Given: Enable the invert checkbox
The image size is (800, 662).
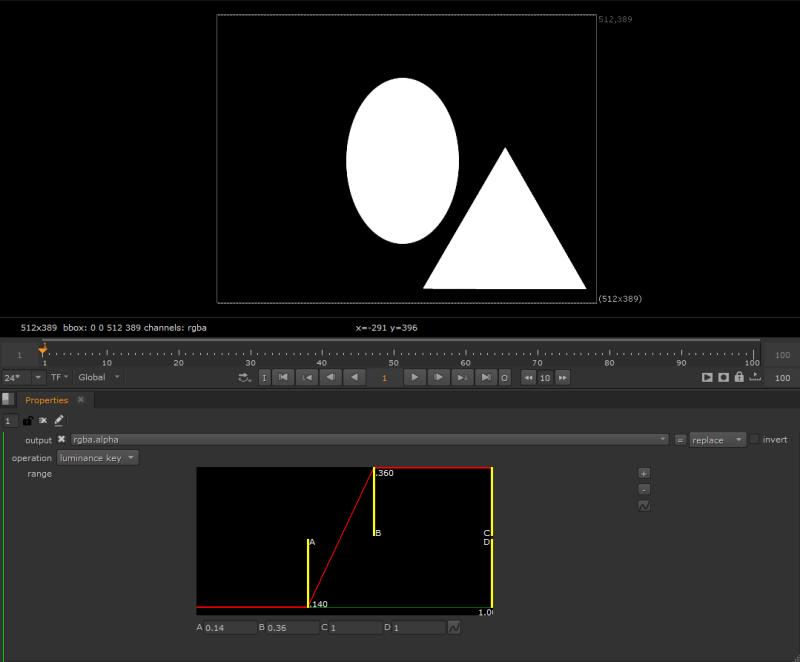Looking at the screenshot, I should tap(755, 439).
